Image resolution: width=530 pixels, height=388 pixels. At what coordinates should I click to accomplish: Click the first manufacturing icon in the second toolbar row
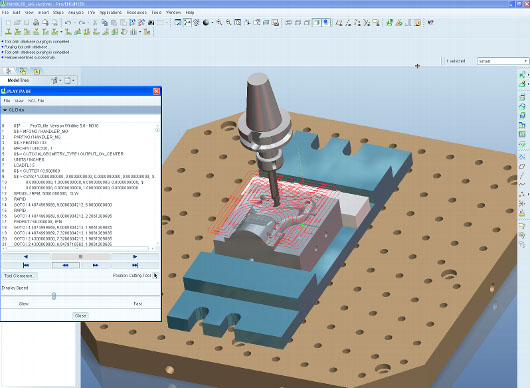click(8, 32)
